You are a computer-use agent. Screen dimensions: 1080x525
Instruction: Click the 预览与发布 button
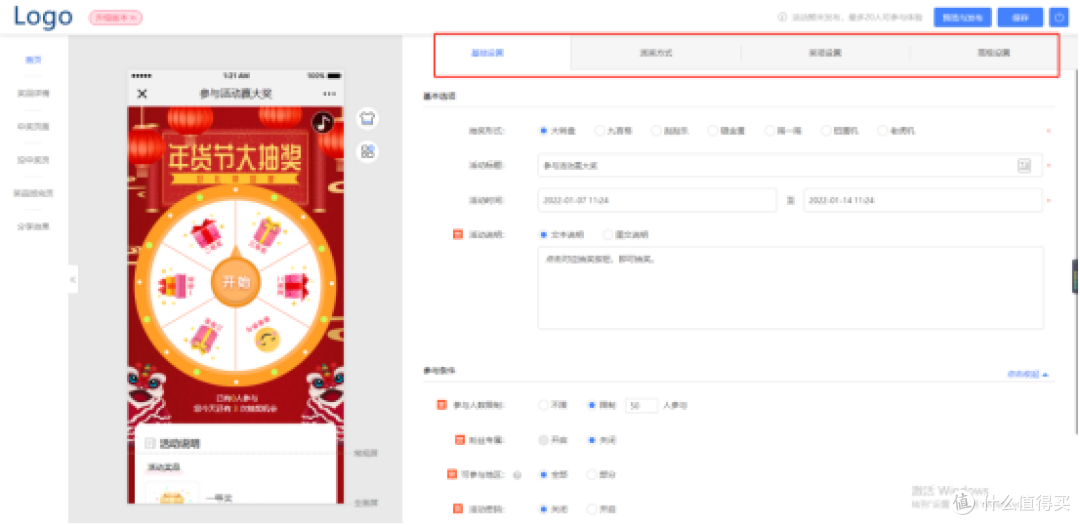(962, 18)
